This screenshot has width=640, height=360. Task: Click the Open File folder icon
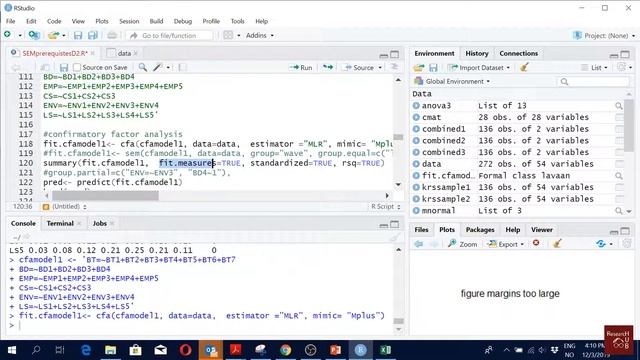coord(53,36)
